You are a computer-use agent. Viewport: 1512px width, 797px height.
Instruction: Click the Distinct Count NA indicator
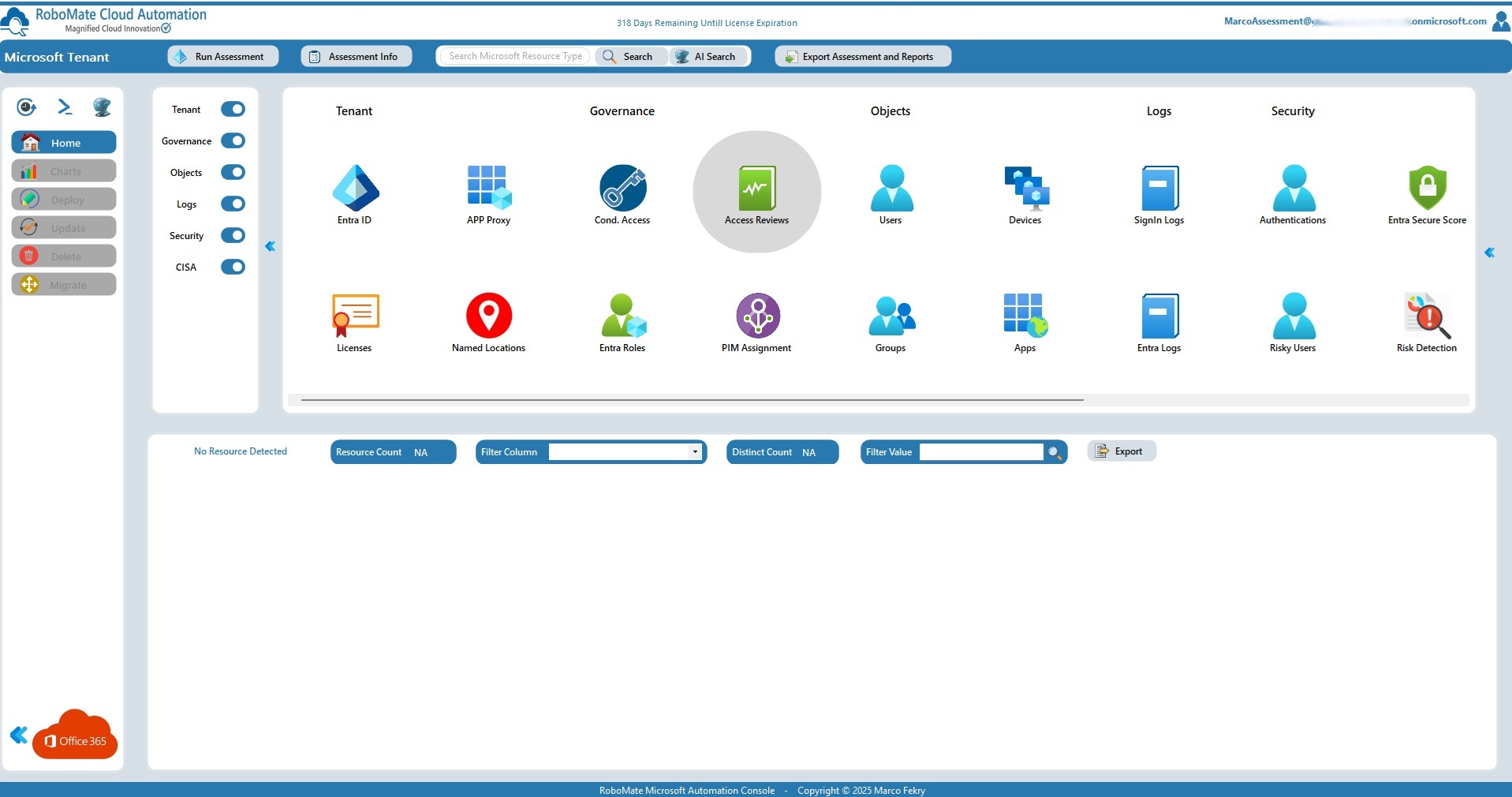click(x=782, y=452)
